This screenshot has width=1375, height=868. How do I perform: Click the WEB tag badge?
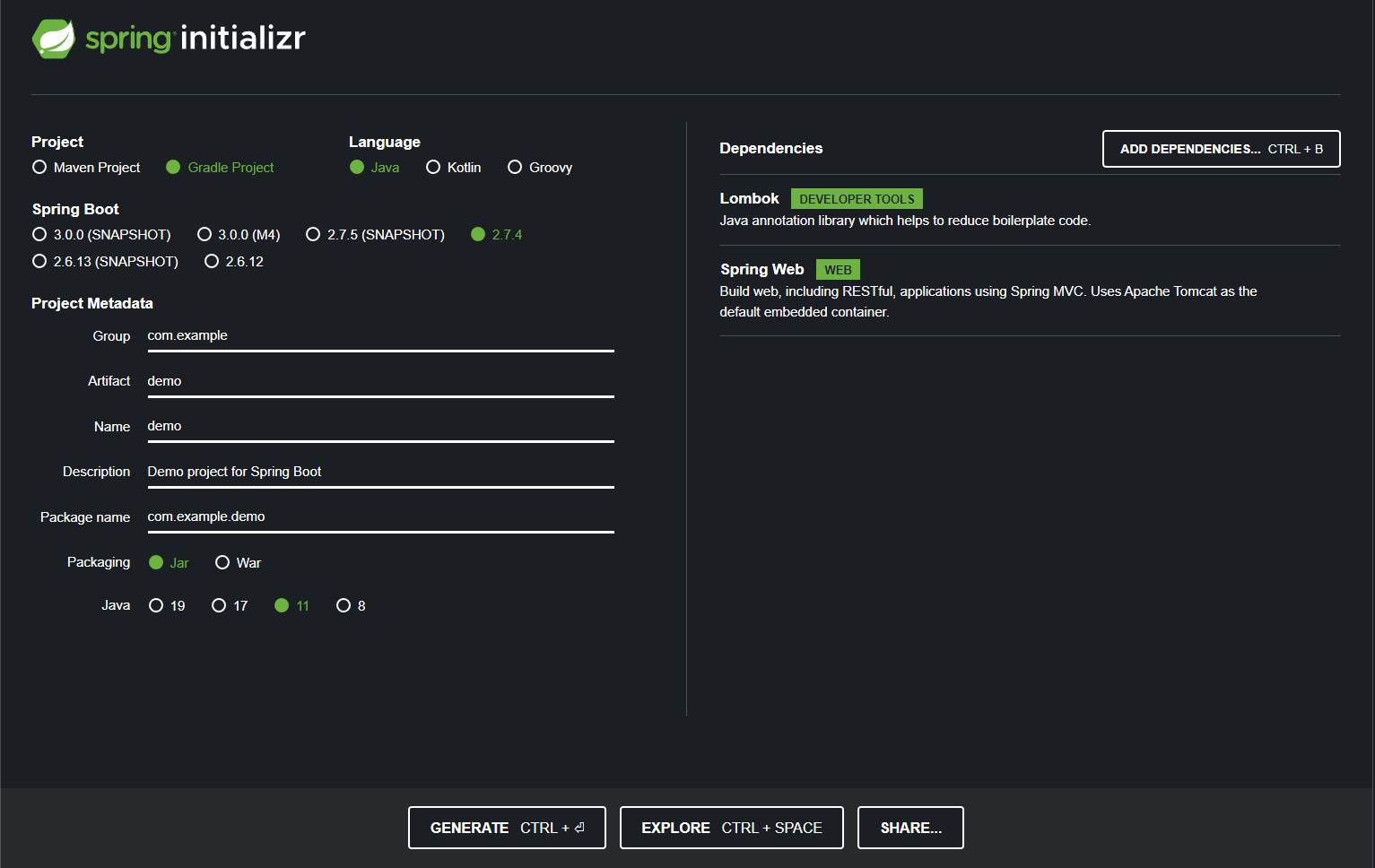[838, 270]
